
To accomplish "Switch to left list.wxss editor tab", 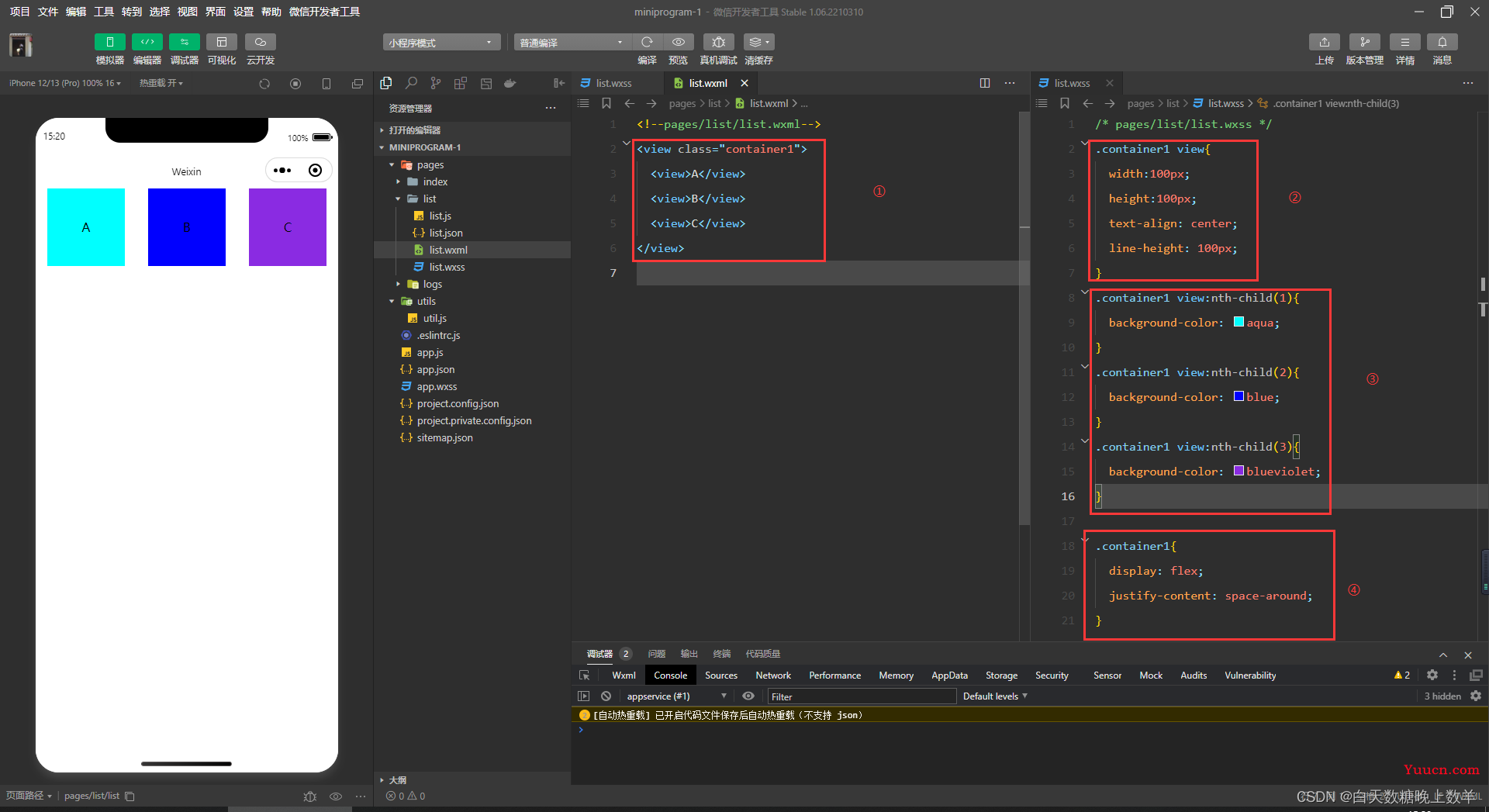I will click(x=613, y=83).
